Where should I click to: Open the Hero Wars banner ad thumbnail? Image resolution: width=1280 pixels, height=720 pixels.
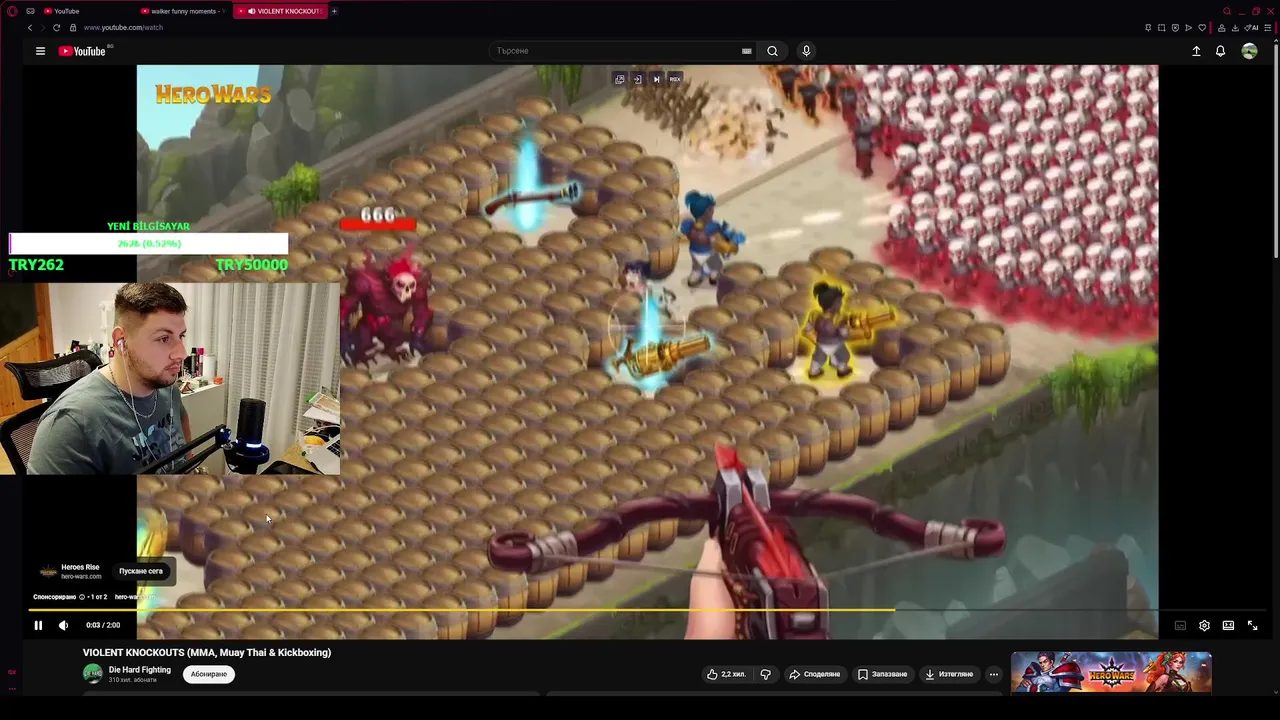tap(1111, 672)
